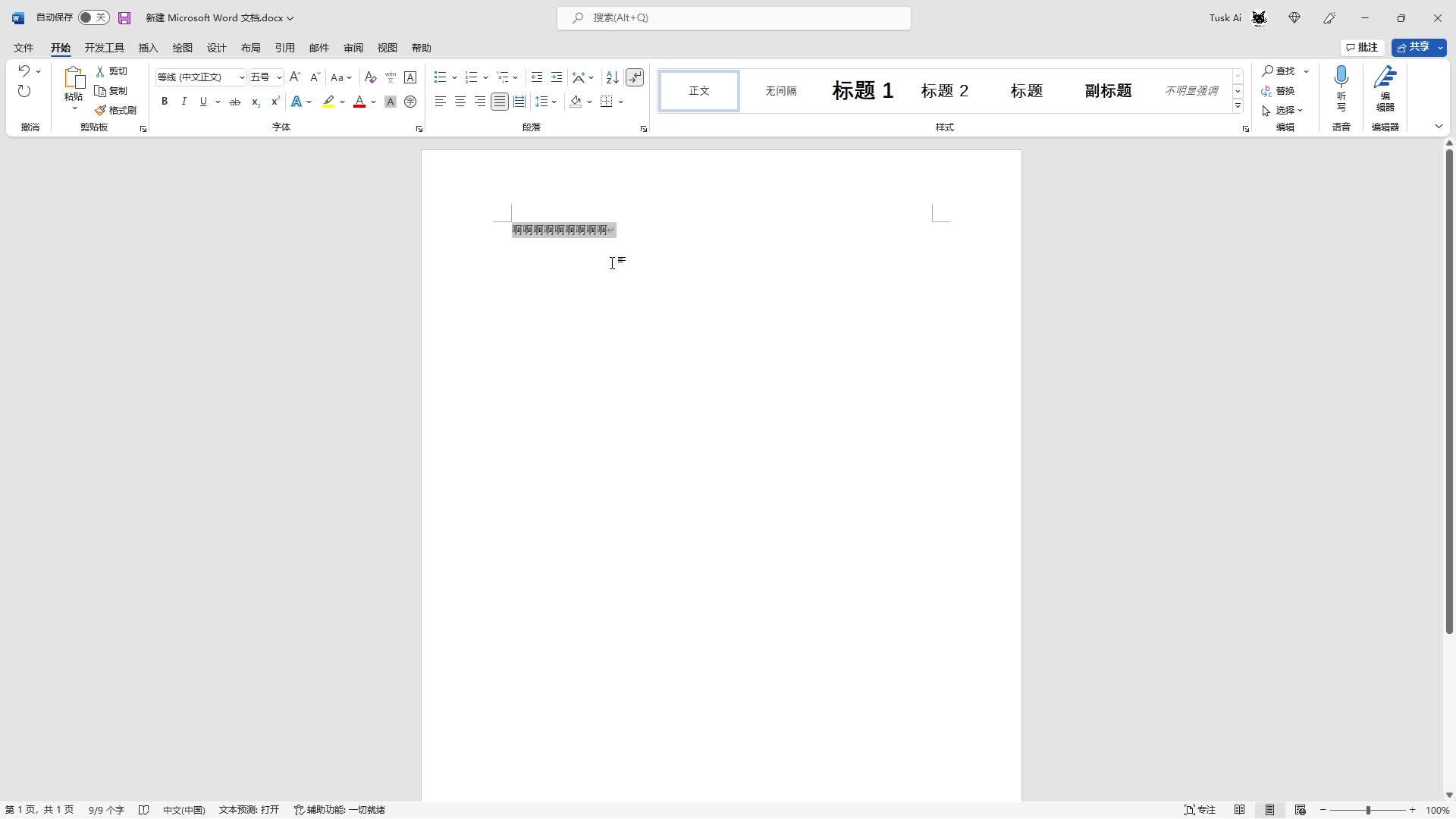
Task: Increase the paragraph indent
Action: (x=557, y=77)
